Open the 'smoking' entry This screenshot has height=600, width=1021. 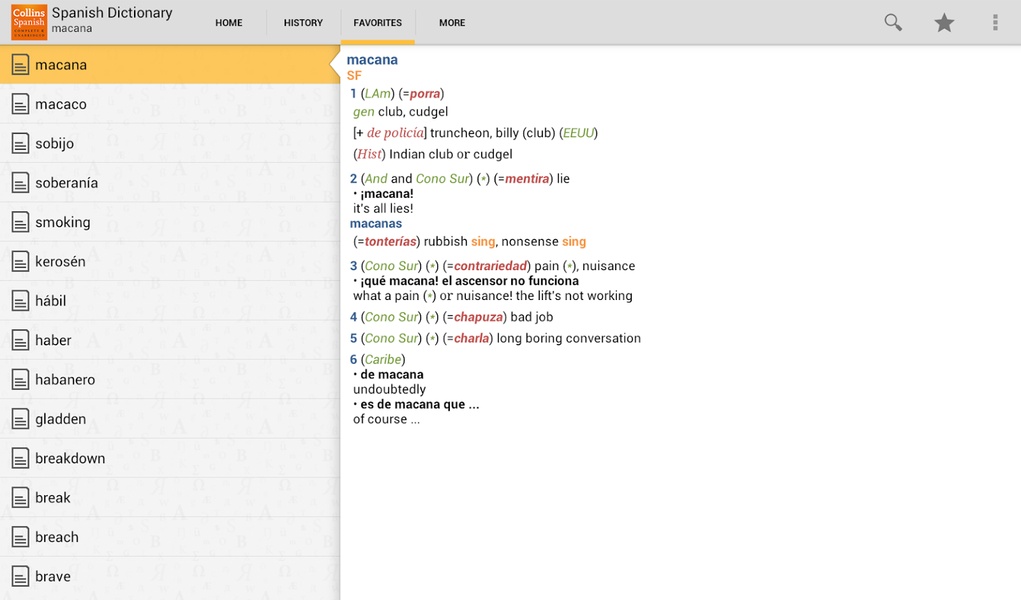point(170,222)
